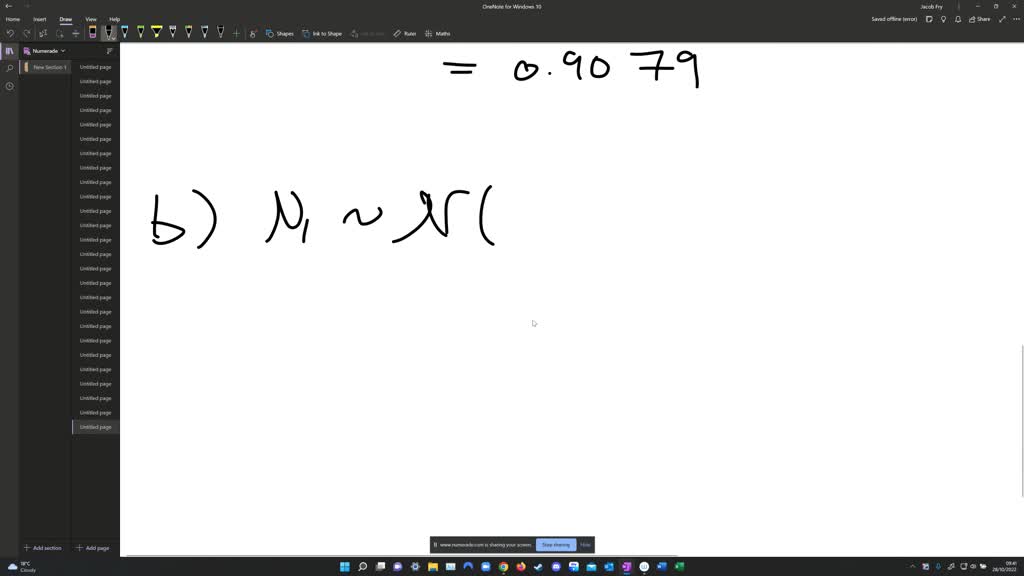Open the Numerade notebook dropdown
The image size is (1024, 576).
coord(46,50)
